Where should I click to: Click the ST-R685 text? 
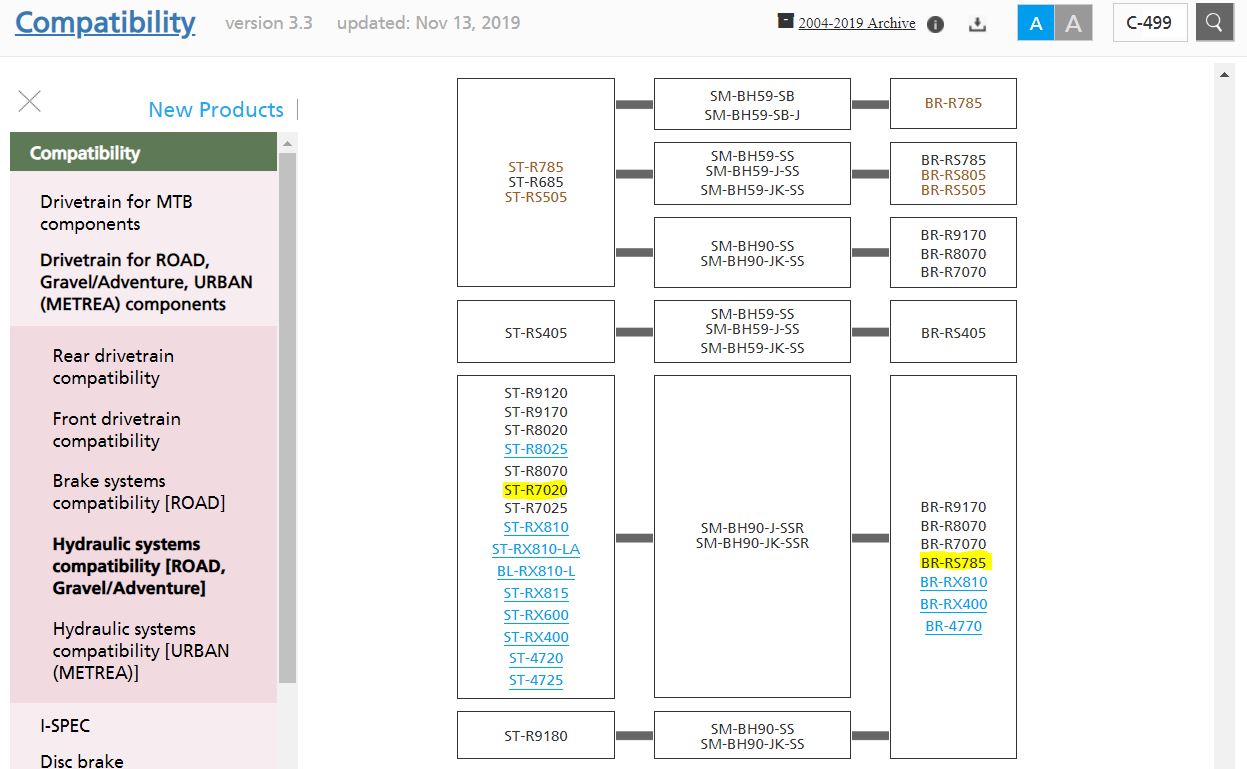(536, 182)
